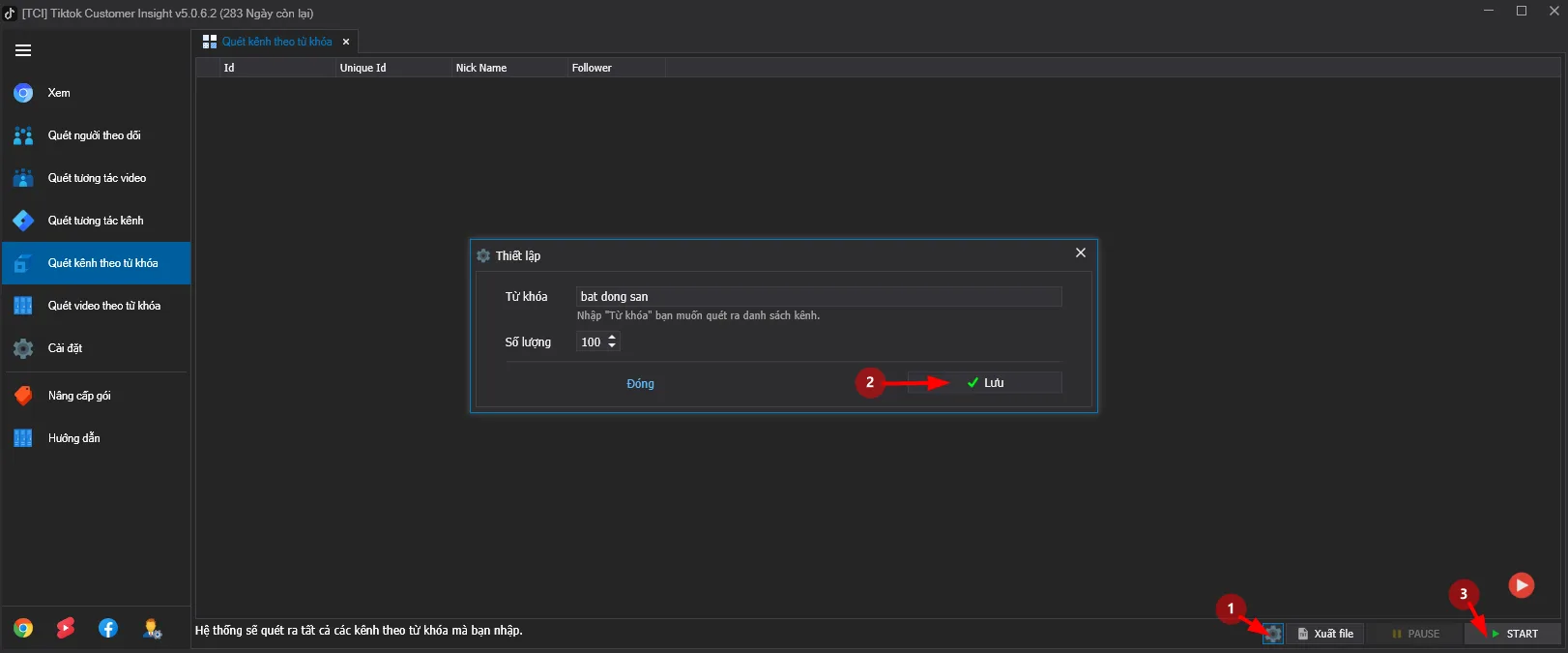Click the red YouTube Shorts icon
Viewport: 1568px width, 653px height.
[x=66, y=628]
